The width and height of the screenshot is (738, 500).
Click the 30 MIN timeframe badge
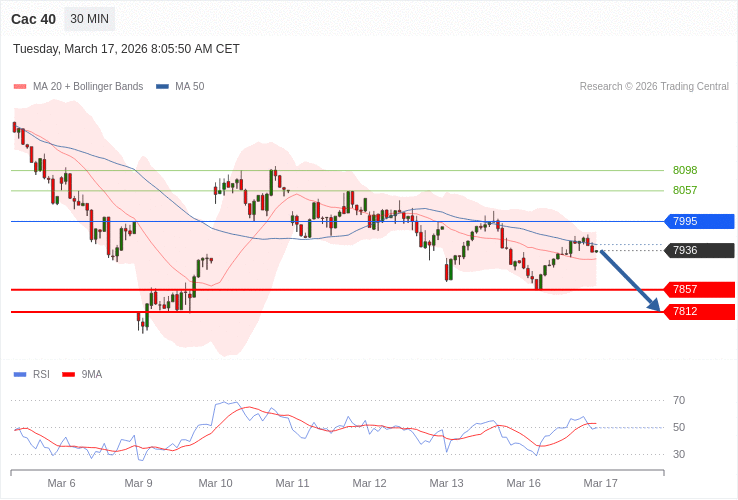89,19
